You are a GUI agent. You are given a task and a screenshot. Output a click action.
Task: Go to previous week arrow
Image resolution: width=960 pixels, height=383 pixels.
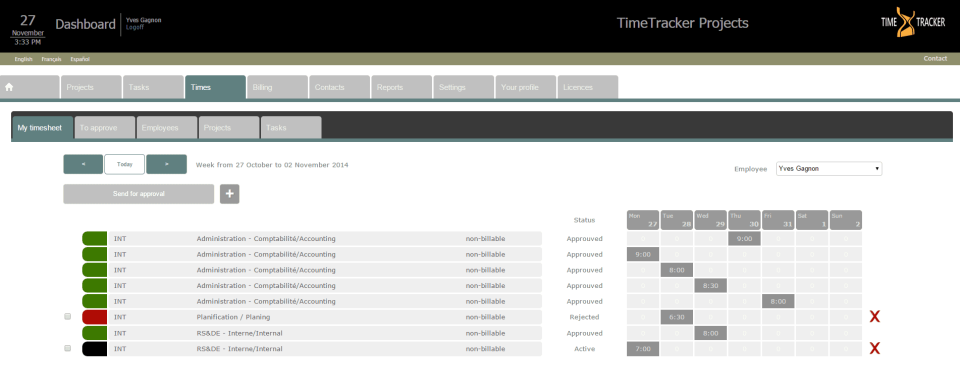tap(83, 165)
